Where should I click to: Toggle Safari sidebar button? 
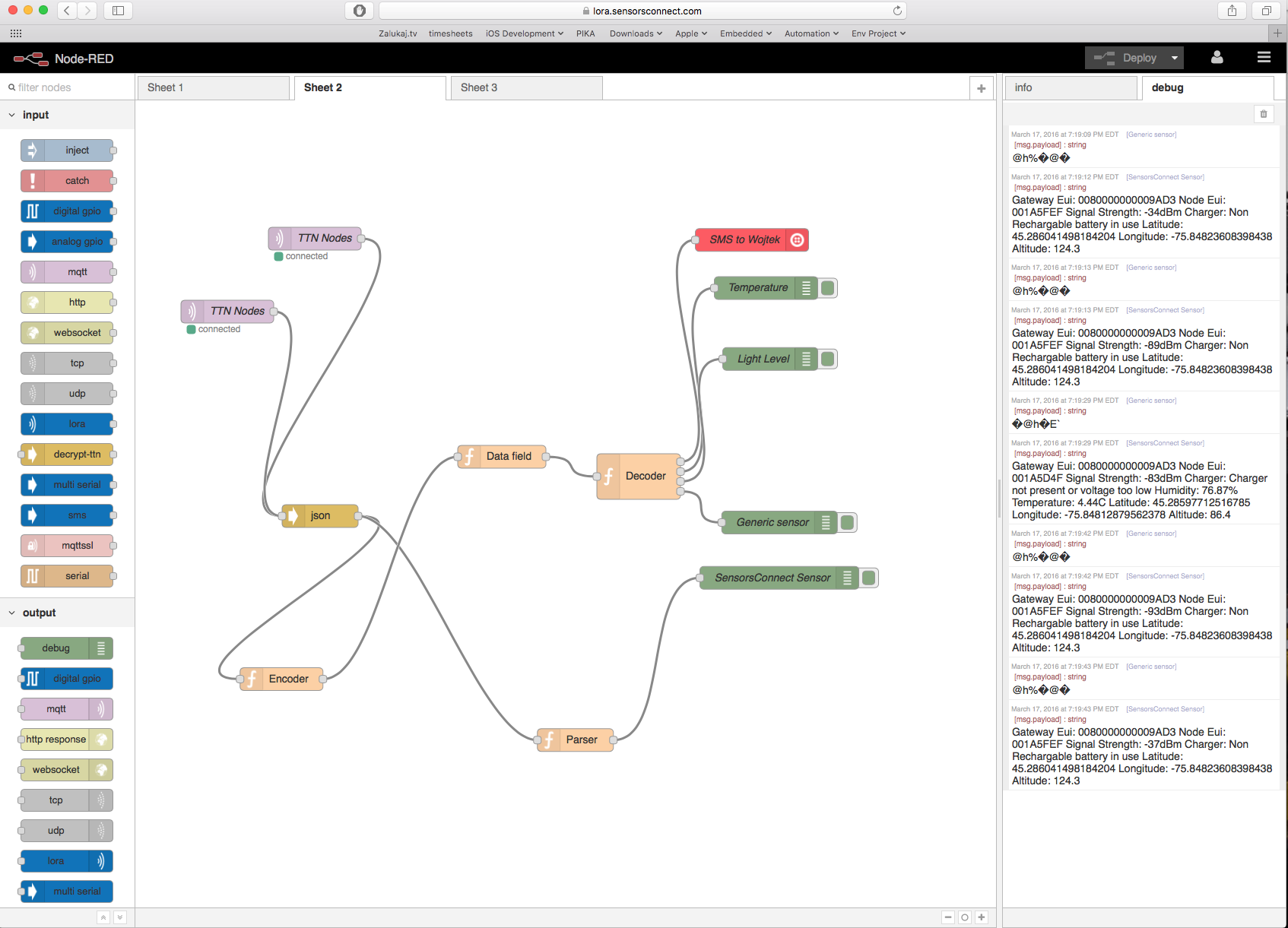119,11
